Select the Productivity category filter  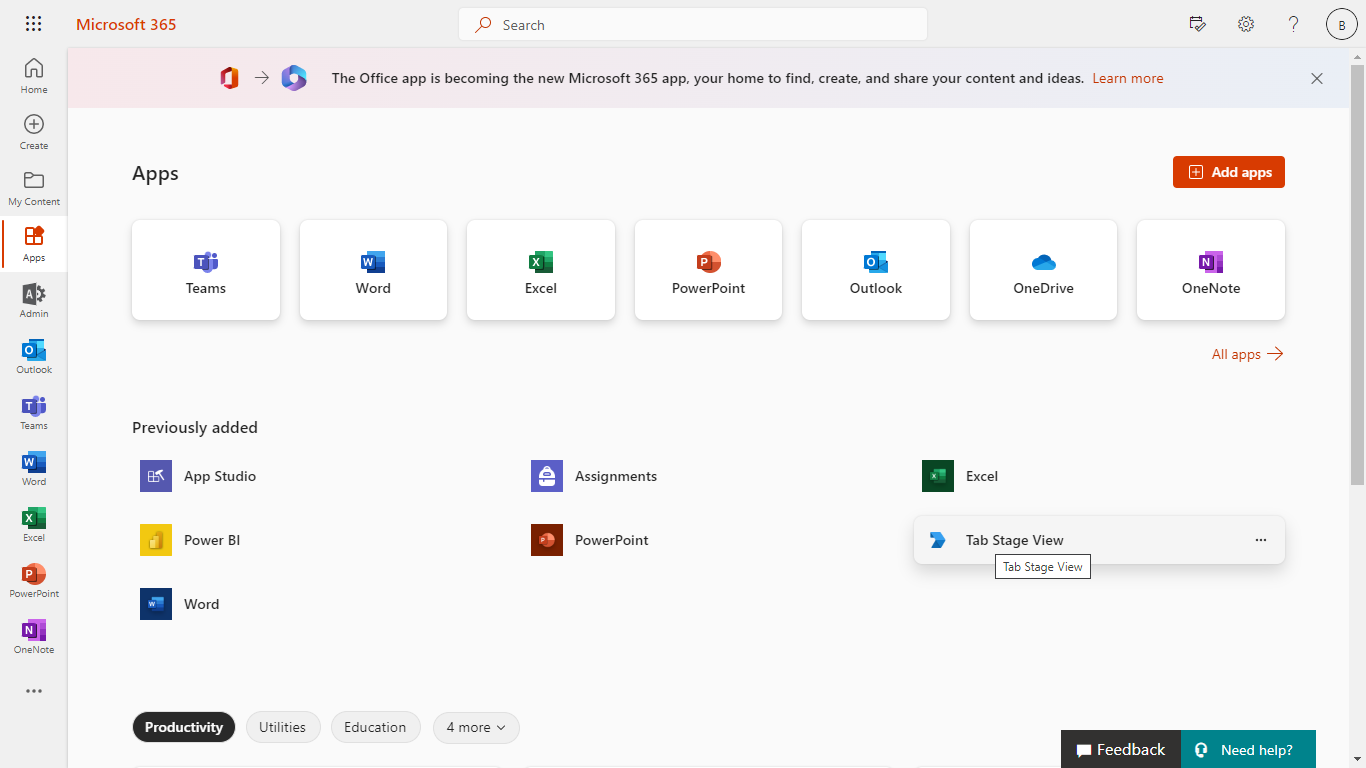point(183,727)
